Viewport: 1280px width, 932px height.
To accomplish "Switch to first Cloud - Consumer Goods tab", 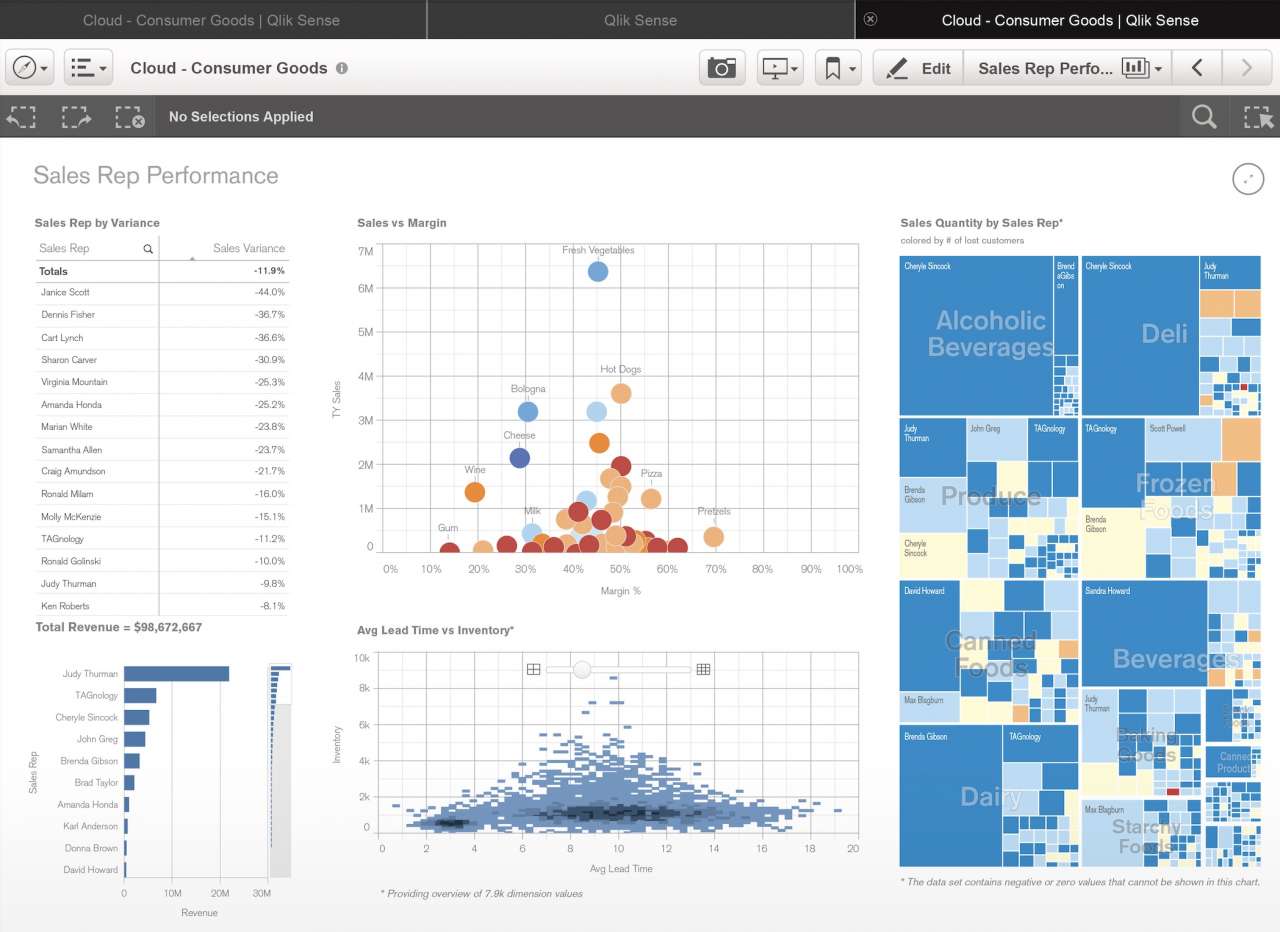I will point(212,20).
